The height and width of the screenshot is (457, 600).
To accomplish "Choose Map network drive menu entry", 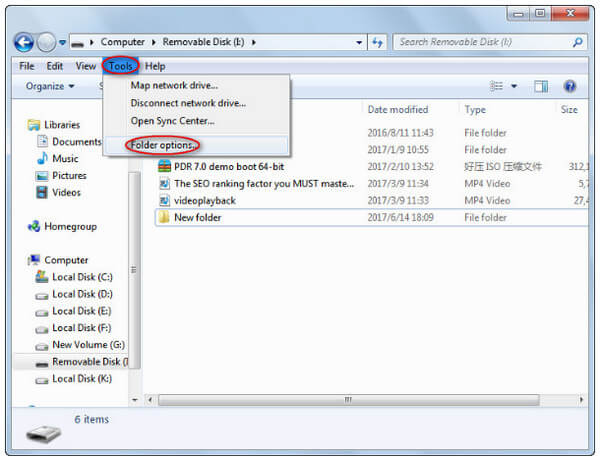I will click(174, 85).
